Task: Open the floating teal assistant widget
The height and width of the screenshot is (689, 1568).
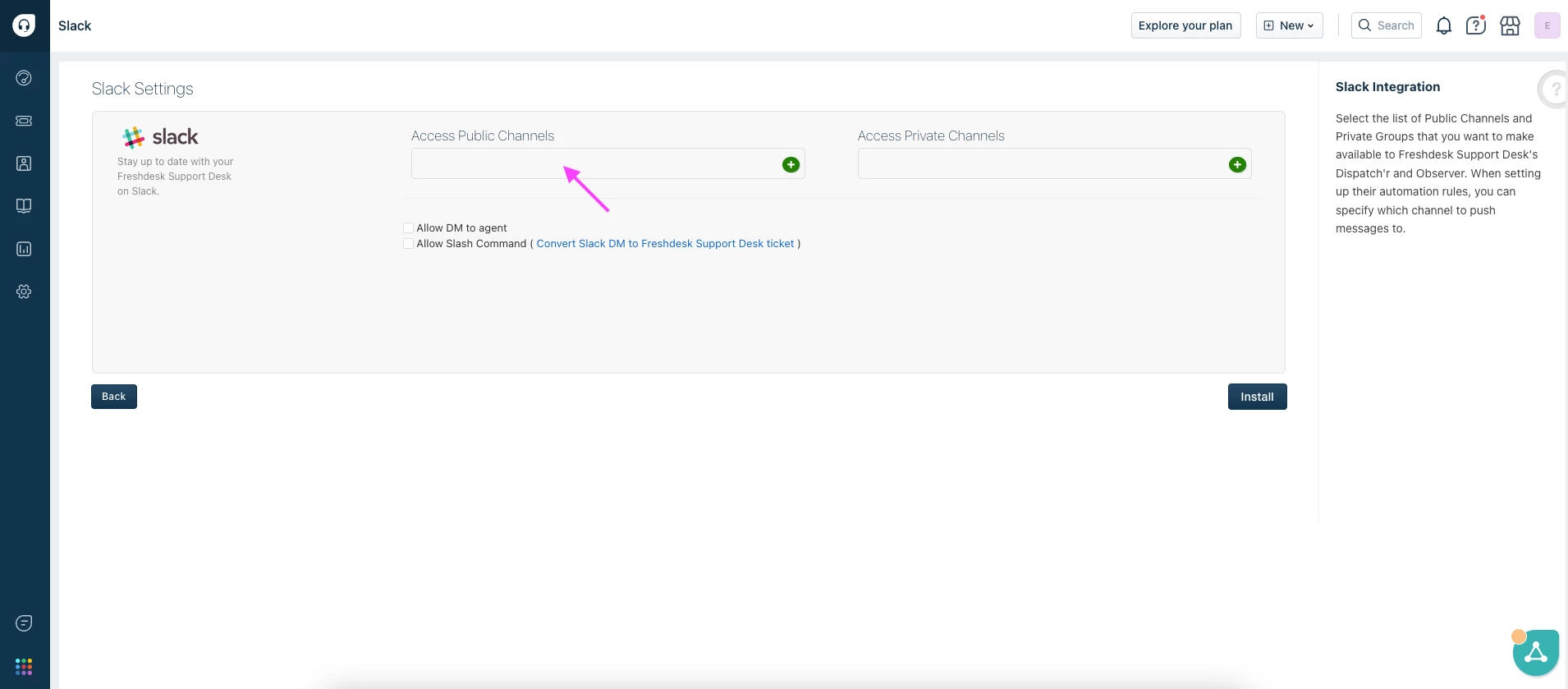Action: (x=1536, y=653)
